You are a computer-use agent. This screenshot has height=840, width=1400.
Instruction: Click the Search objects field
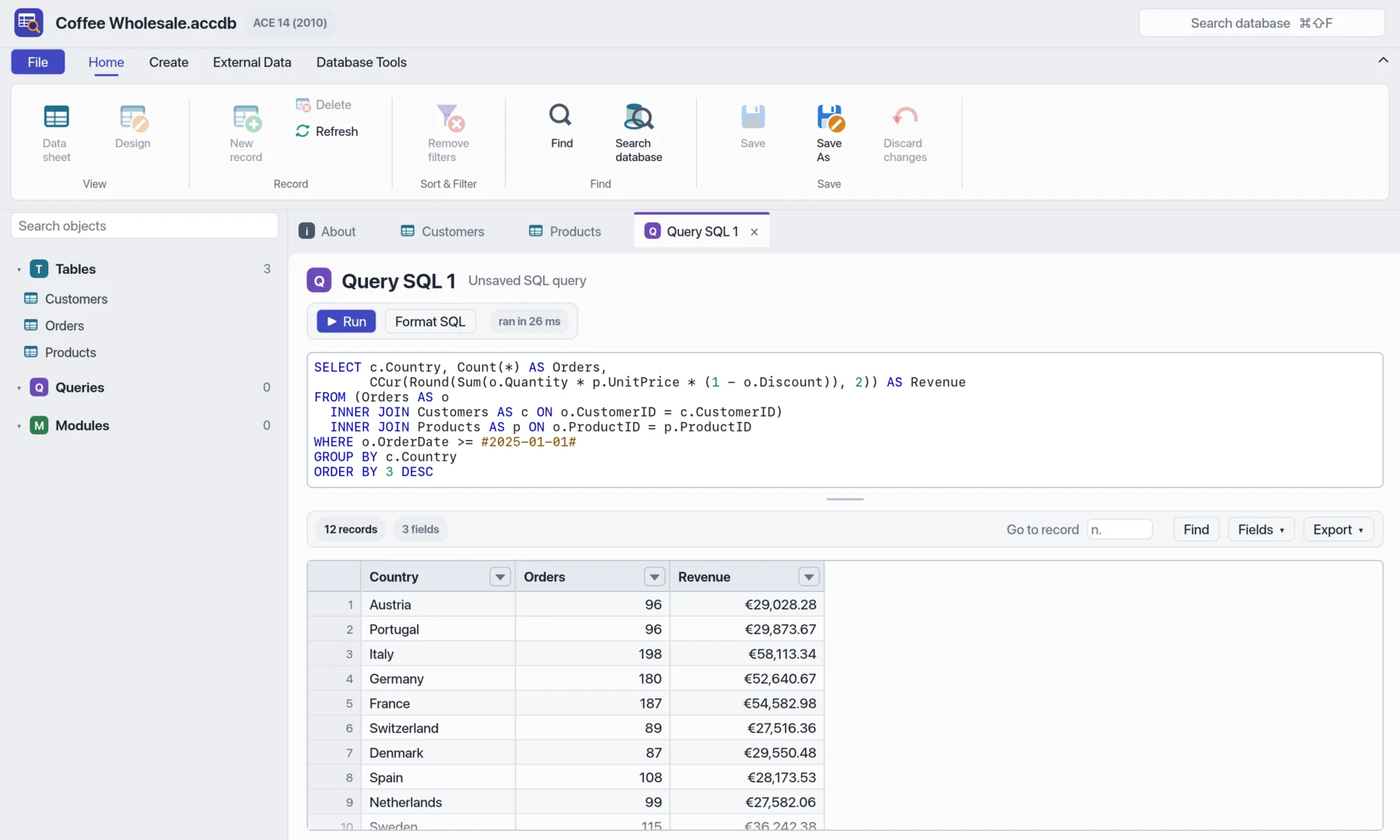point(145,226)
